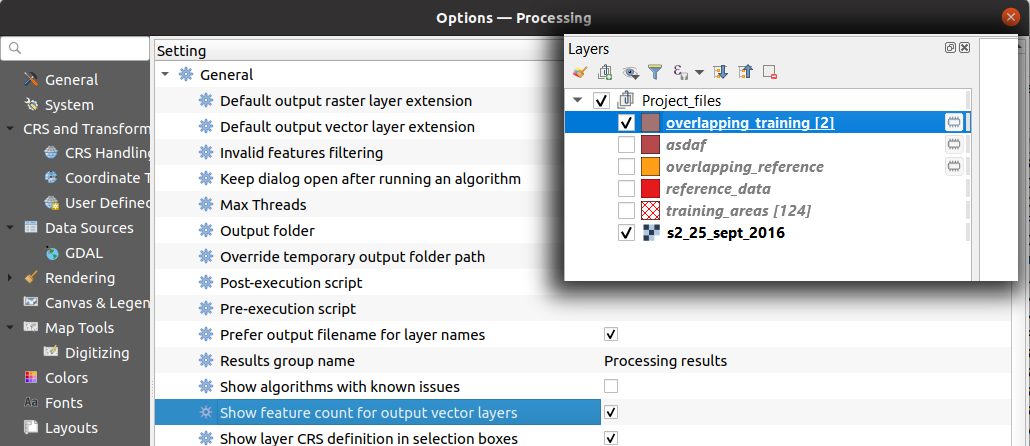The image size is (1030, 446).
Task: Click the filter legend funnel icon
Action: click(x=655, y=72)
